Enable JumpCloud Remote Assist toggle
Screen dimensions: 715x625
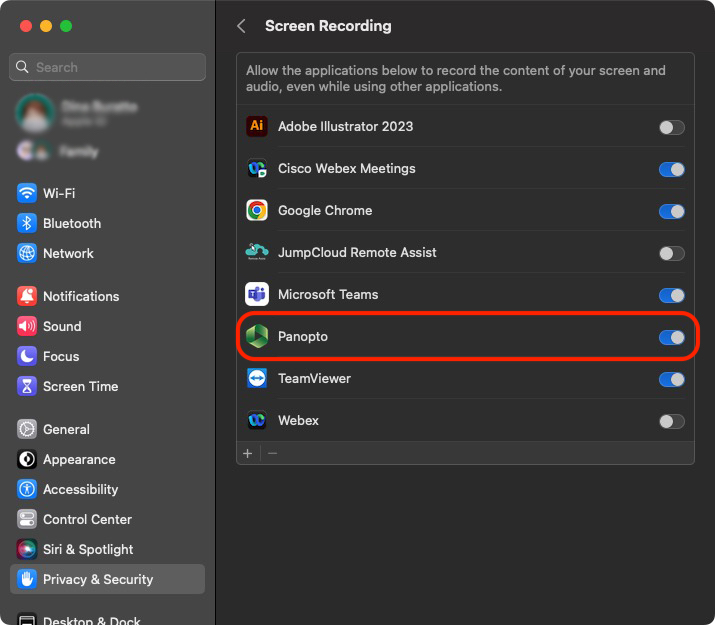671,253
